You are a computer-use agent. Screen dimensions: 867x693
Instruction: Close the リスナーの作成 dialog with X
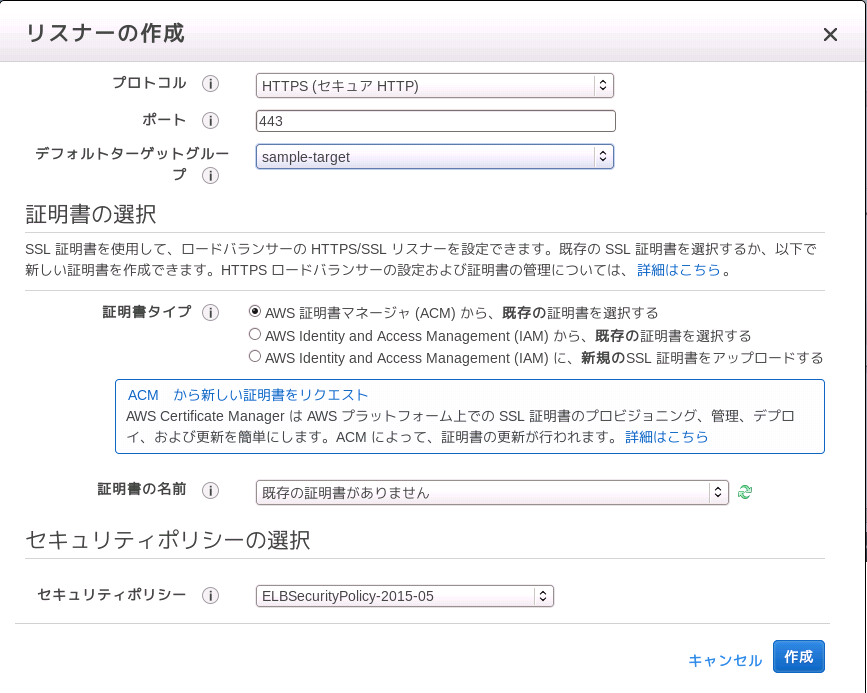830,35
